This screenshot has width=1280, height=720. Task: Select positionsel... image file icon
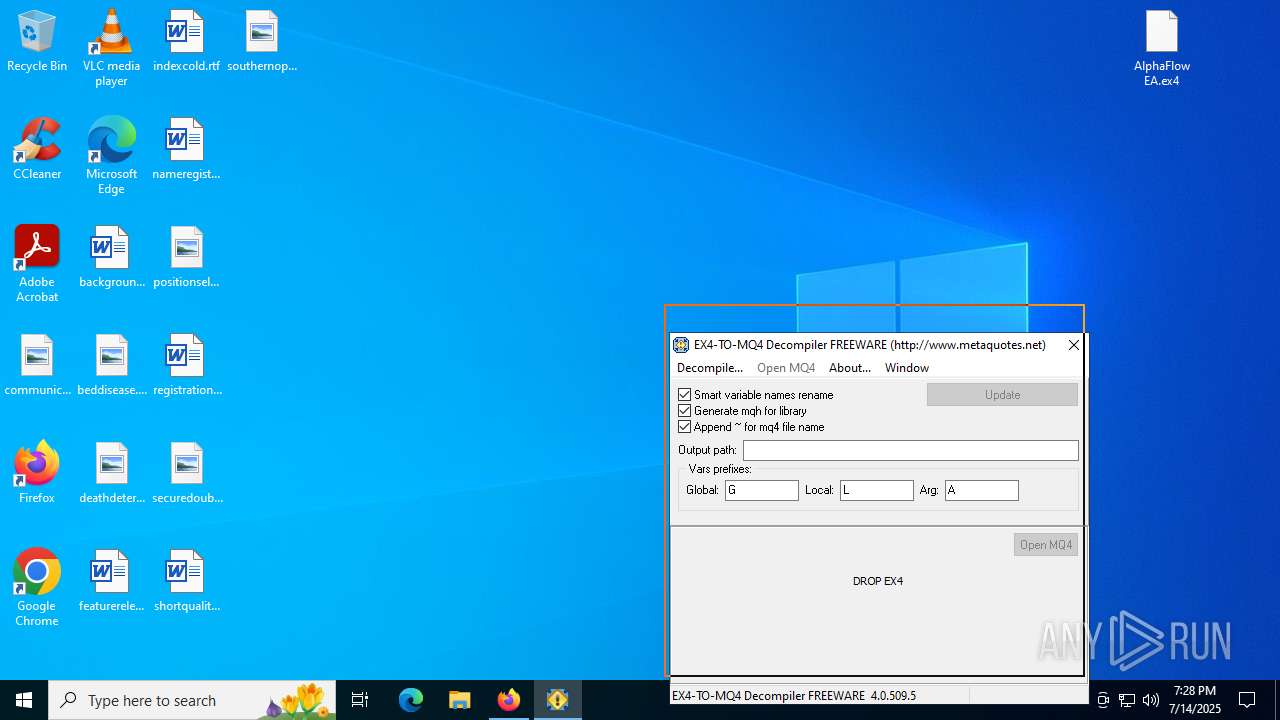click(x=186, y=258)
